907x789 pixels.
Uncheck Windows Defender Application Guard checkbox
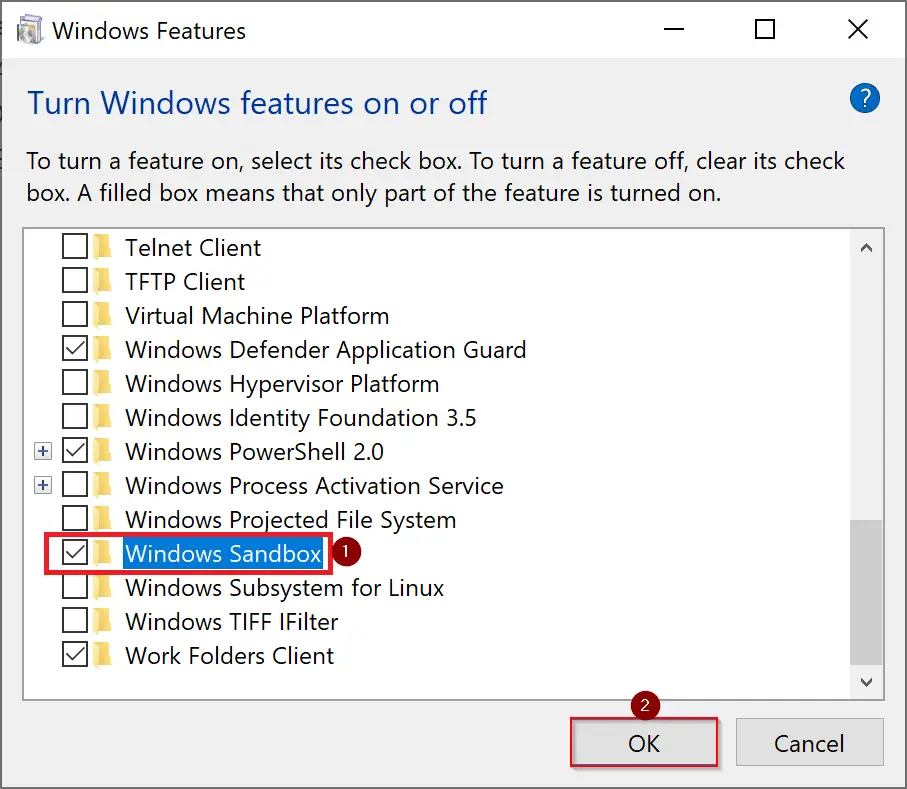point(75,349)
